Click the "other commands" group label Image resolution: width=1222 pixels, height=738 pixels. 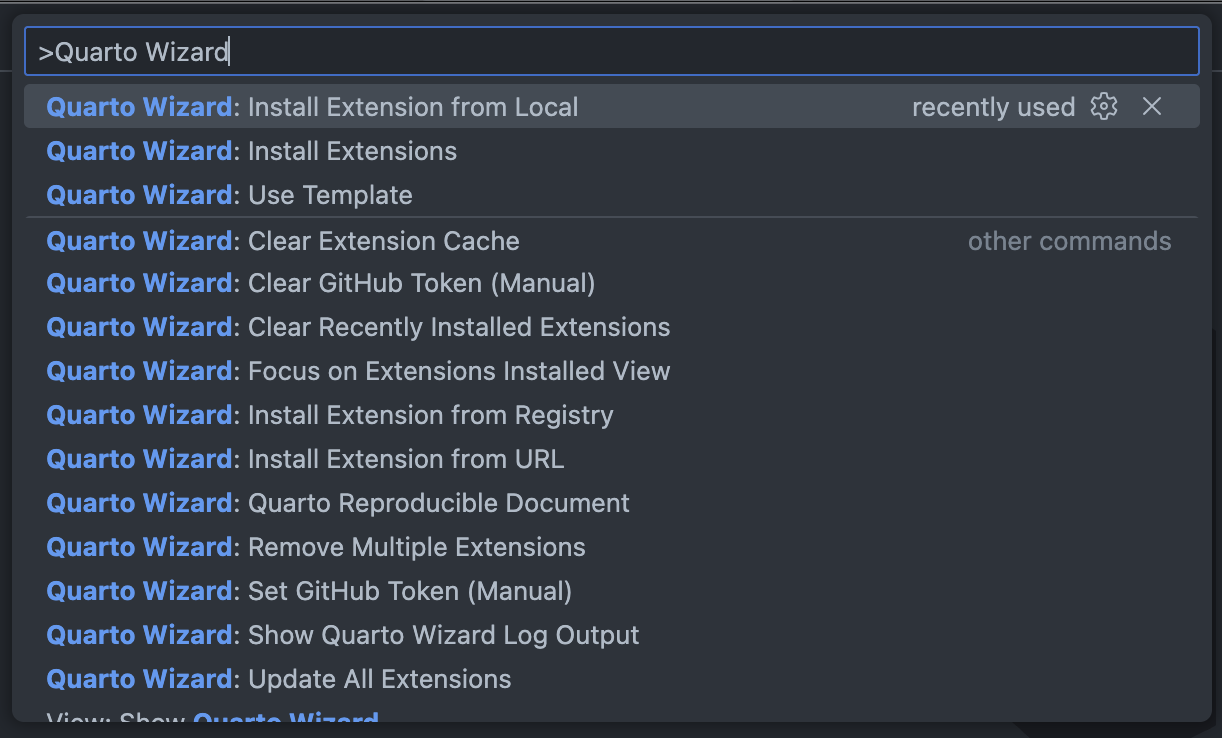[1069, 241]
